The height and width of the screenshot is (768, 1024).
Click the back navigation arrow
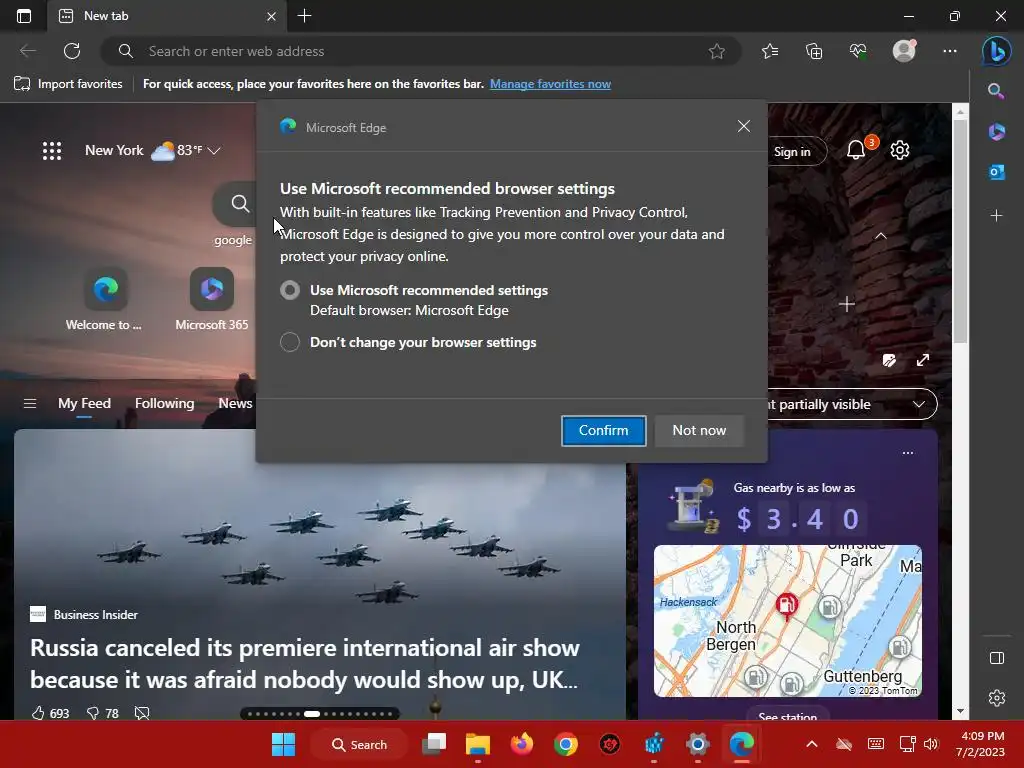pos(28,51)
